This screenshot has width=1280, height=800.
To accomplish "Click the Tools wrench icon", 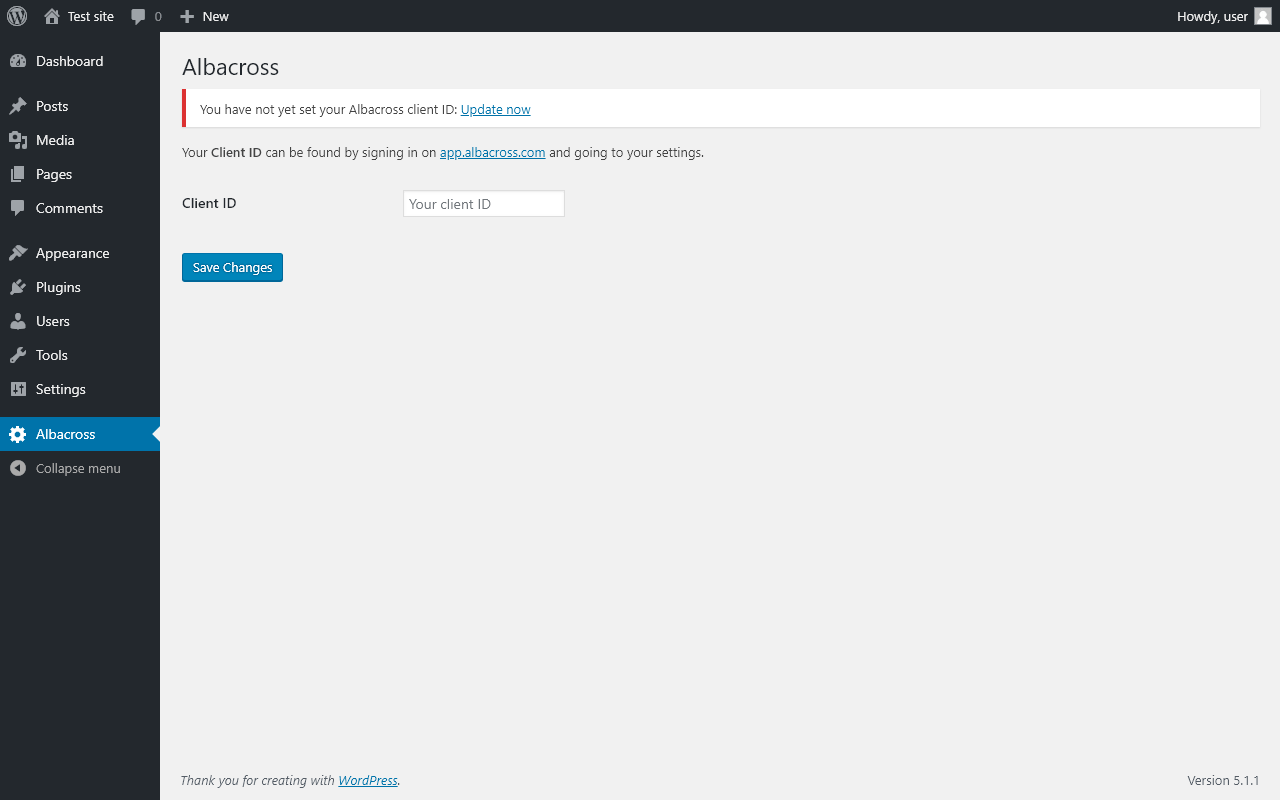I will (x=18, y=355).
